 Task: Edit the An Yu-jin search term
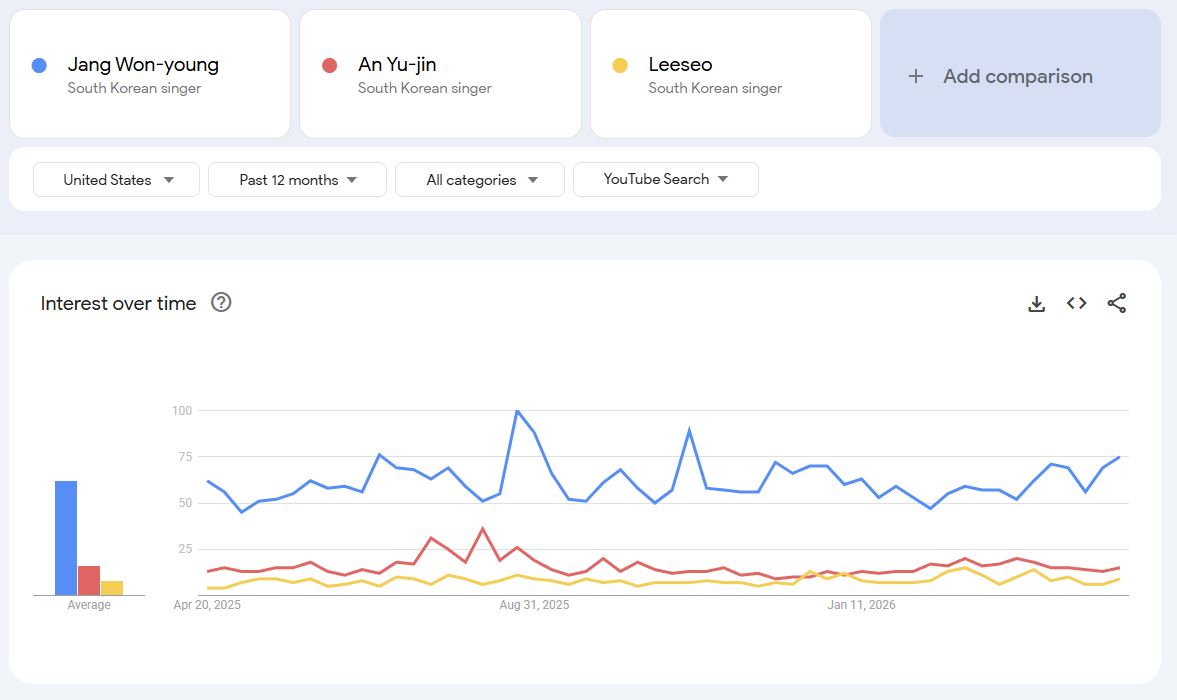tap(397, 65)
